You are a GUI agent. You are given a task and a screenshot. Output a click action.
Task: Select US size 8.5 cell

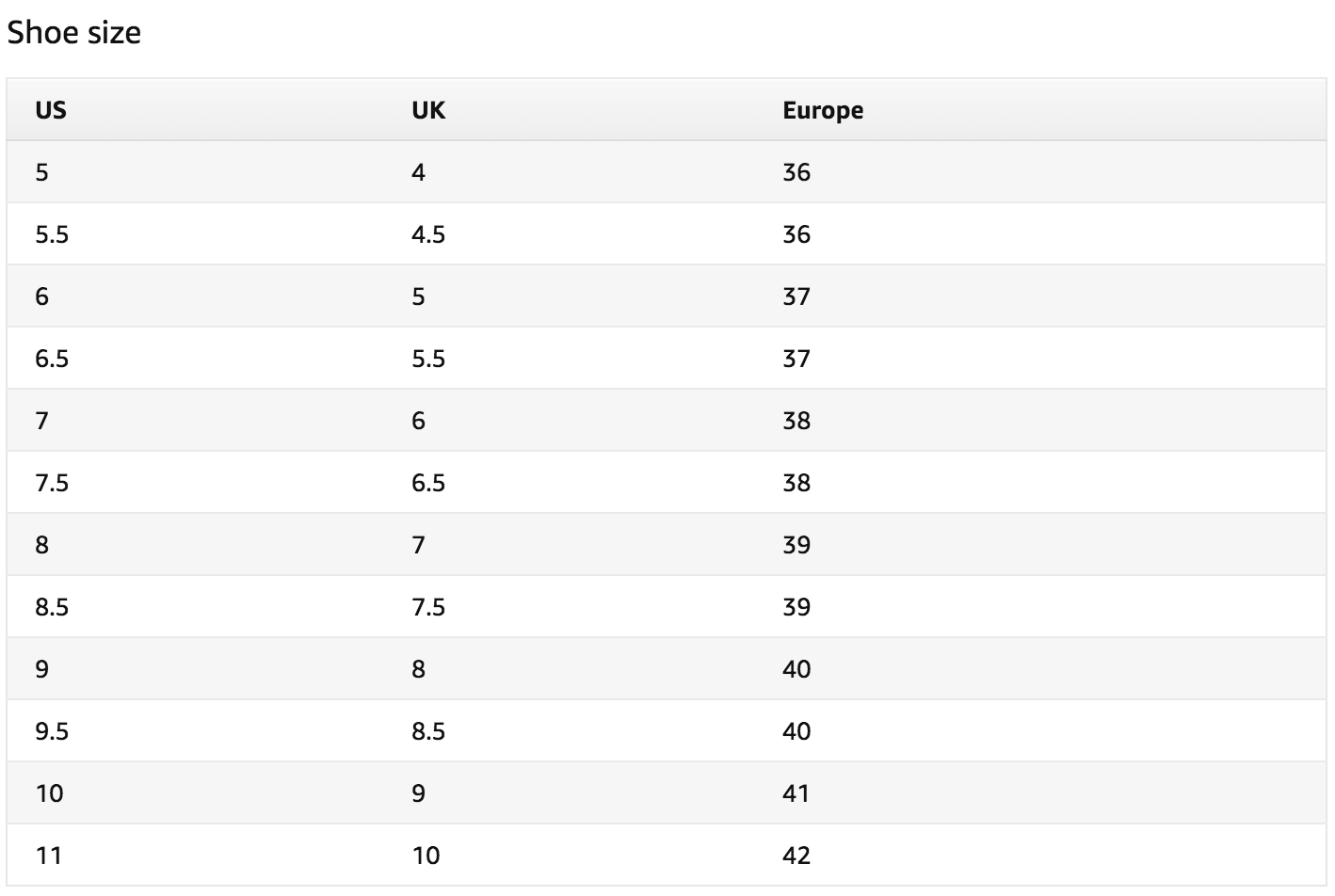52,607
